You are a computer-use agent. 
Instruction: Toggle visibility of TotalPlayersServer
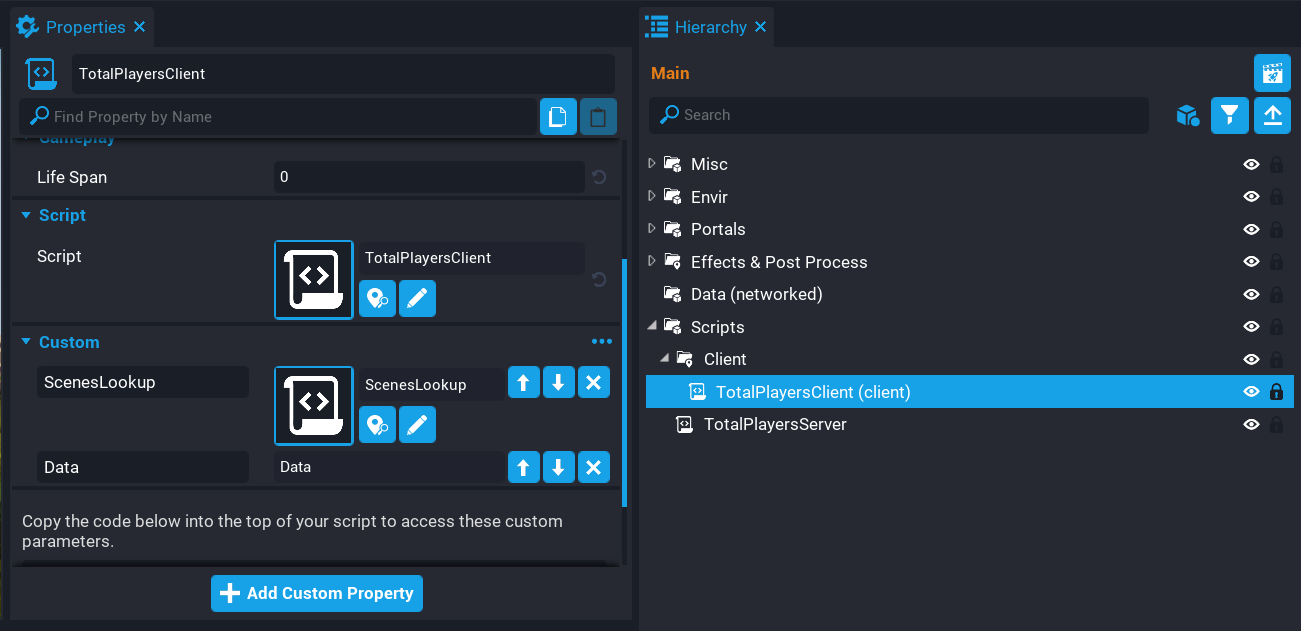[1250, 425]
